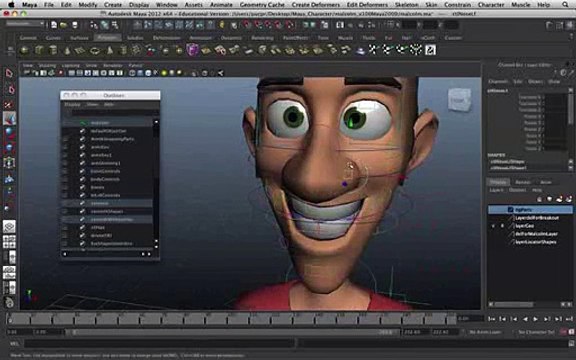Activate the Rotate tool
The width and height of the screenshot is (576, 360).
click(9, 133)
